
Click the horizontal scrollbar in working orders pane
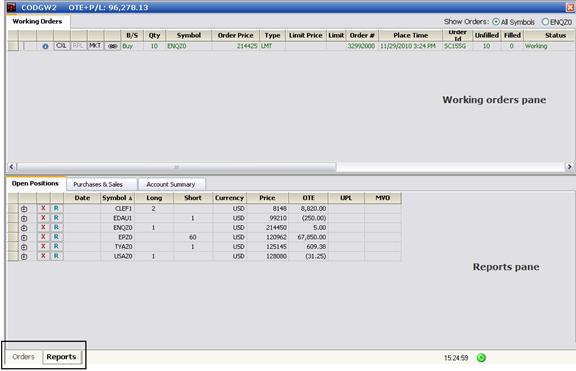(x=176, y=167)
